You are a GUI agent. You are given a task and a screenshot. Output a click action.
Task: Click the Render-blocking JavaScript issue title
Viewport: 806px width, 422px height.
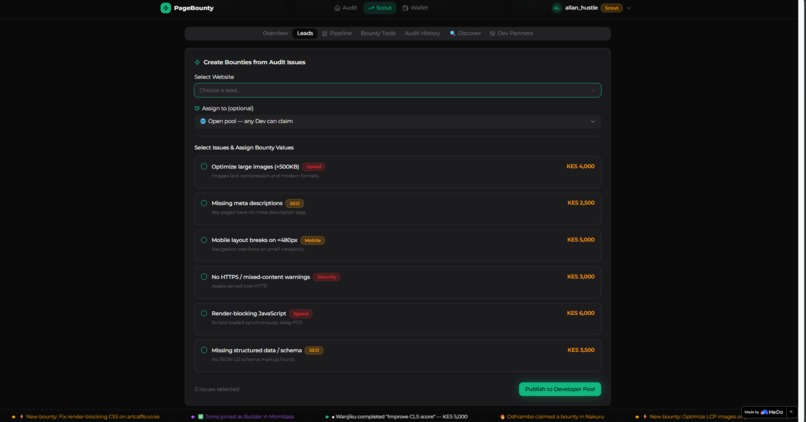(249, 314)
